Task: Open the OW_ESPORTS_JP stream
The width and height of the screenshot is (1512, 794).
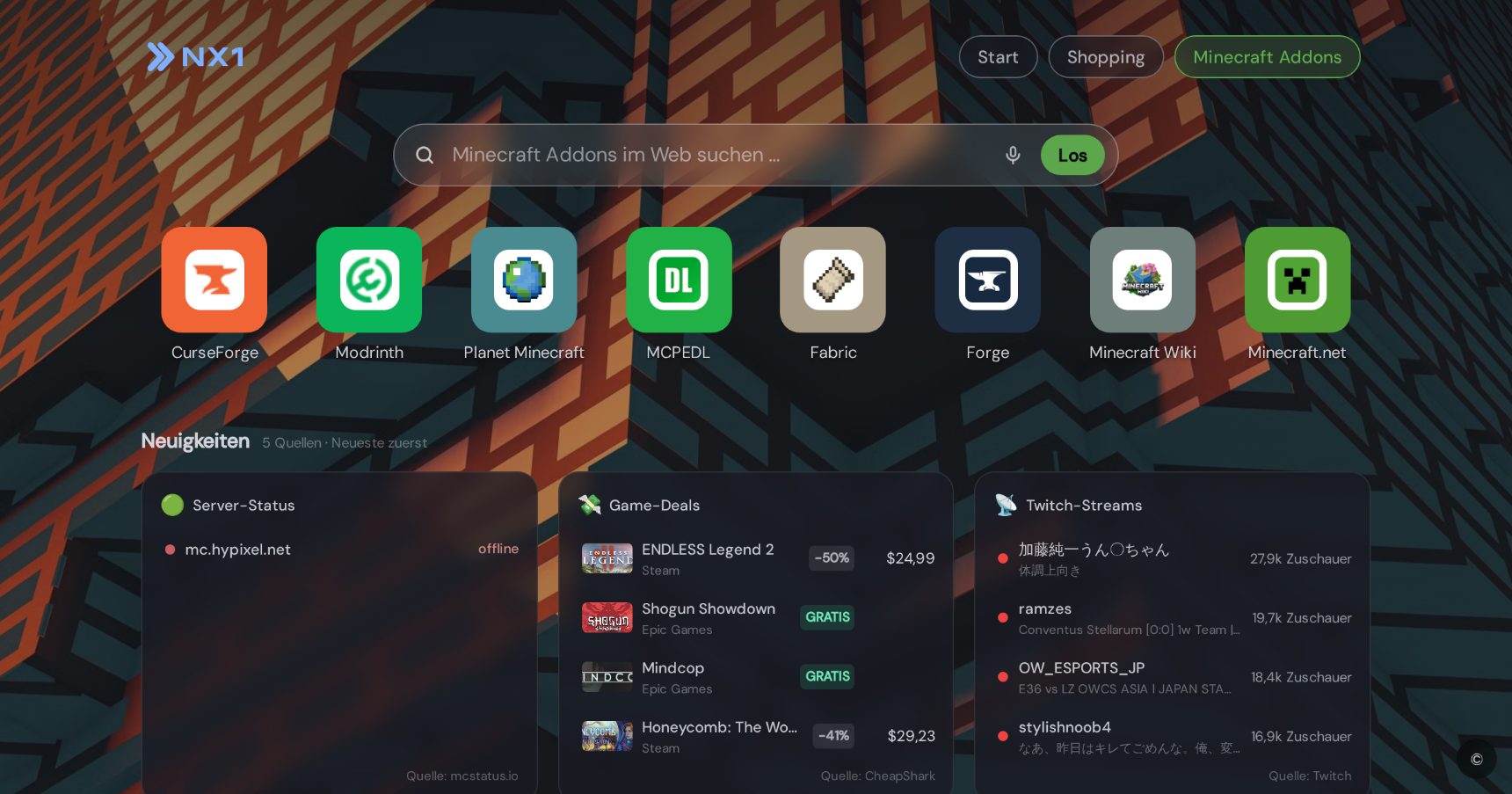Action: [x=1174, y=677]
